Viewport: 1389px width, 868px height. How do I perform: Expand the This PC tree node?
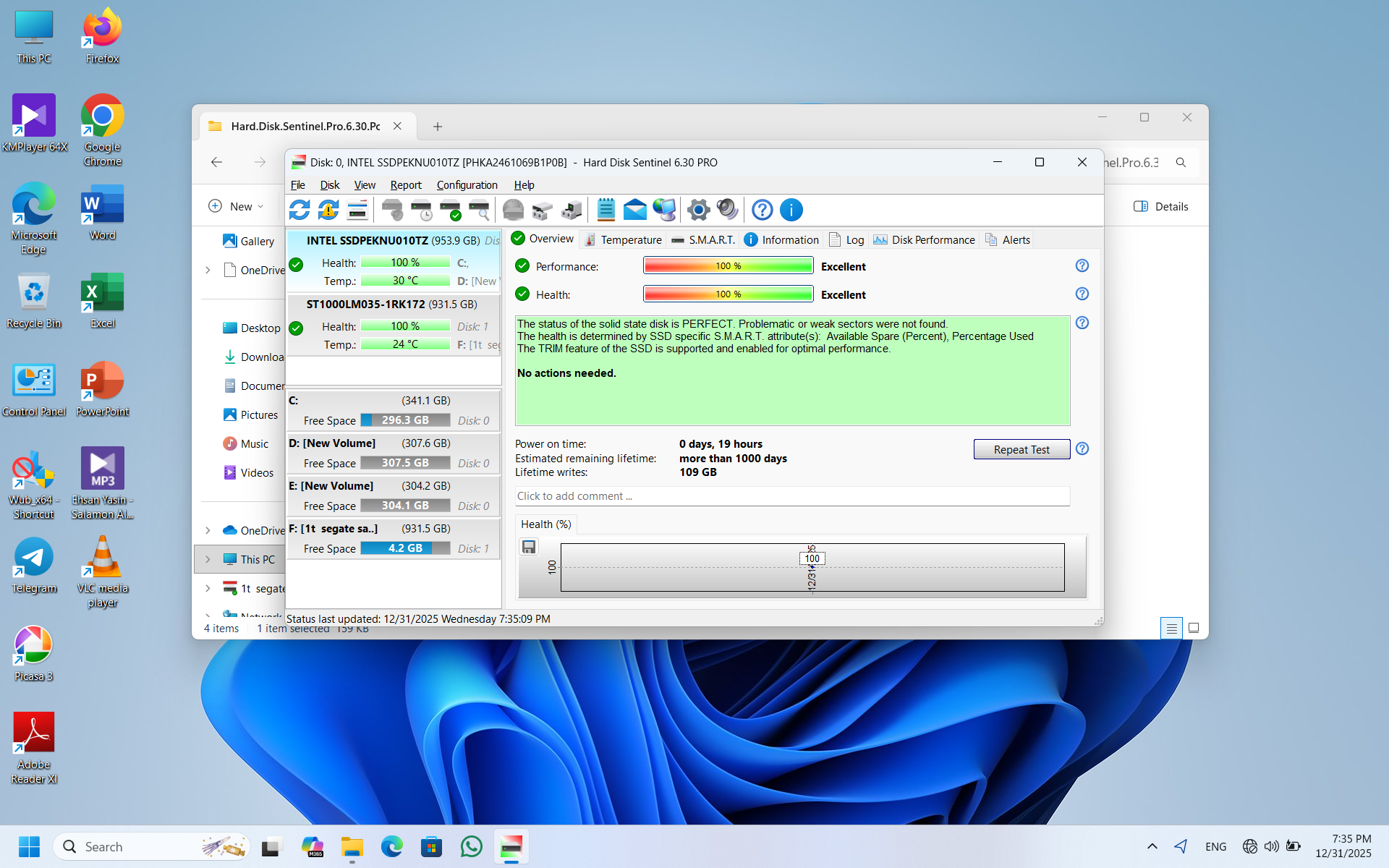pyautogui.click(x=208, y=559)
